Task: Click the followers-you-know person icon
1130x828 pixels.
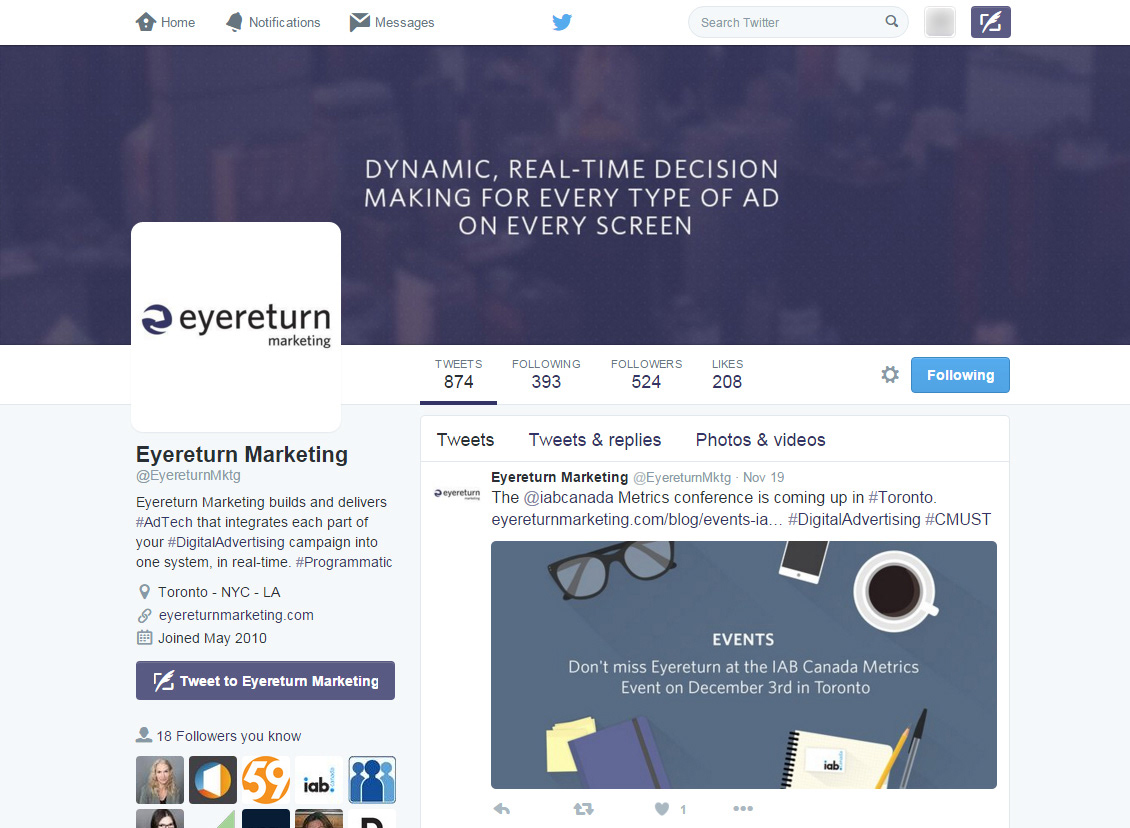Action: 143,735
